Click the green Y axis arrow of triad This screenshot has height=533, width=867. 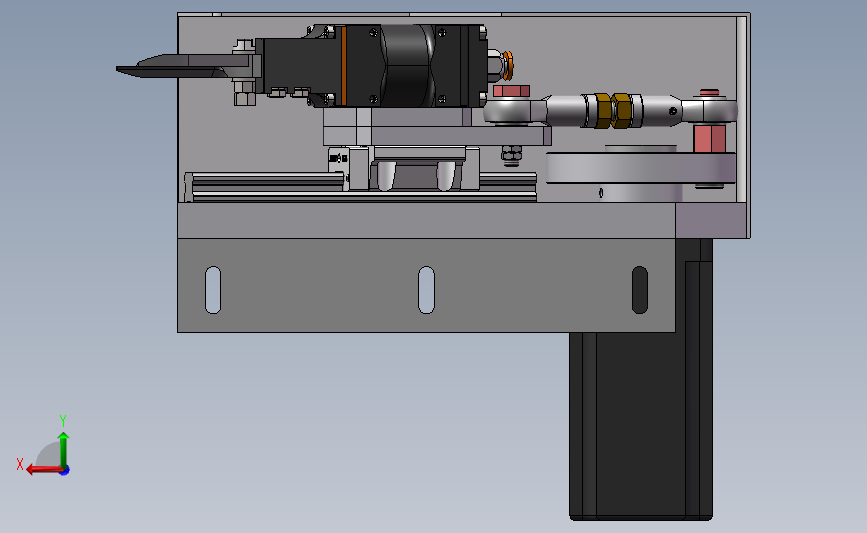point(64,450)
